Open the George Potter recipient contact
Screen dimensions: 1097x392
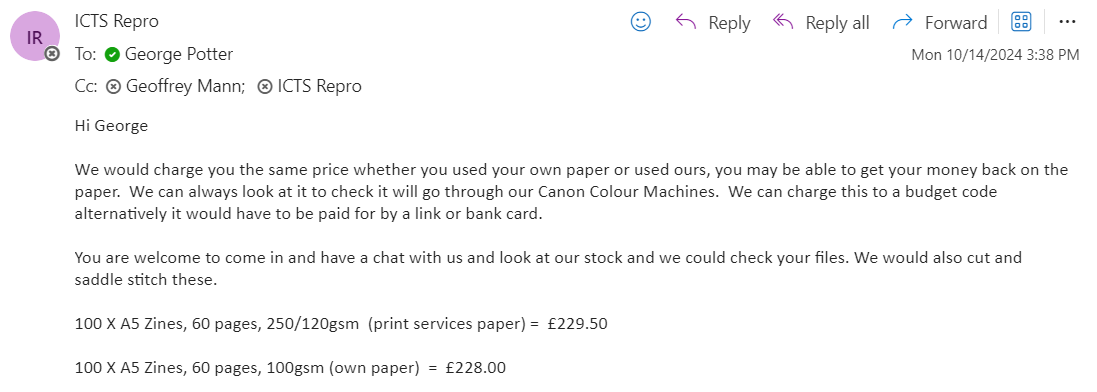click(179, 55)
